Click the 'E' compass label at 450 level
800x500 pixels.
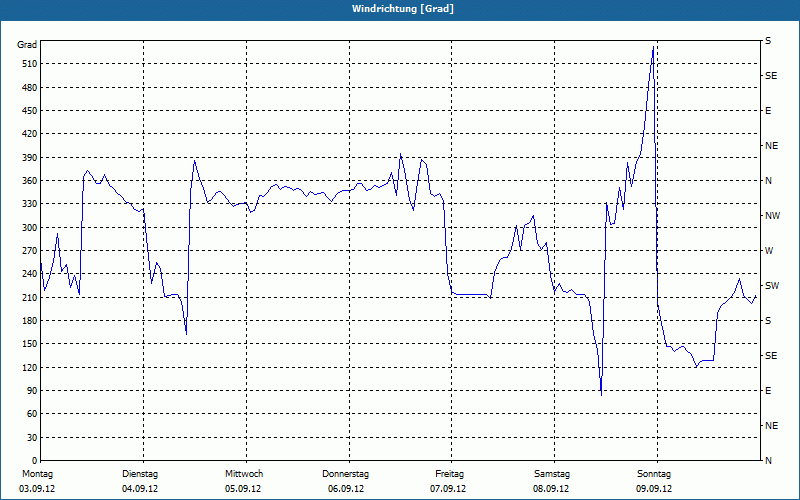[x=768, y=111]
